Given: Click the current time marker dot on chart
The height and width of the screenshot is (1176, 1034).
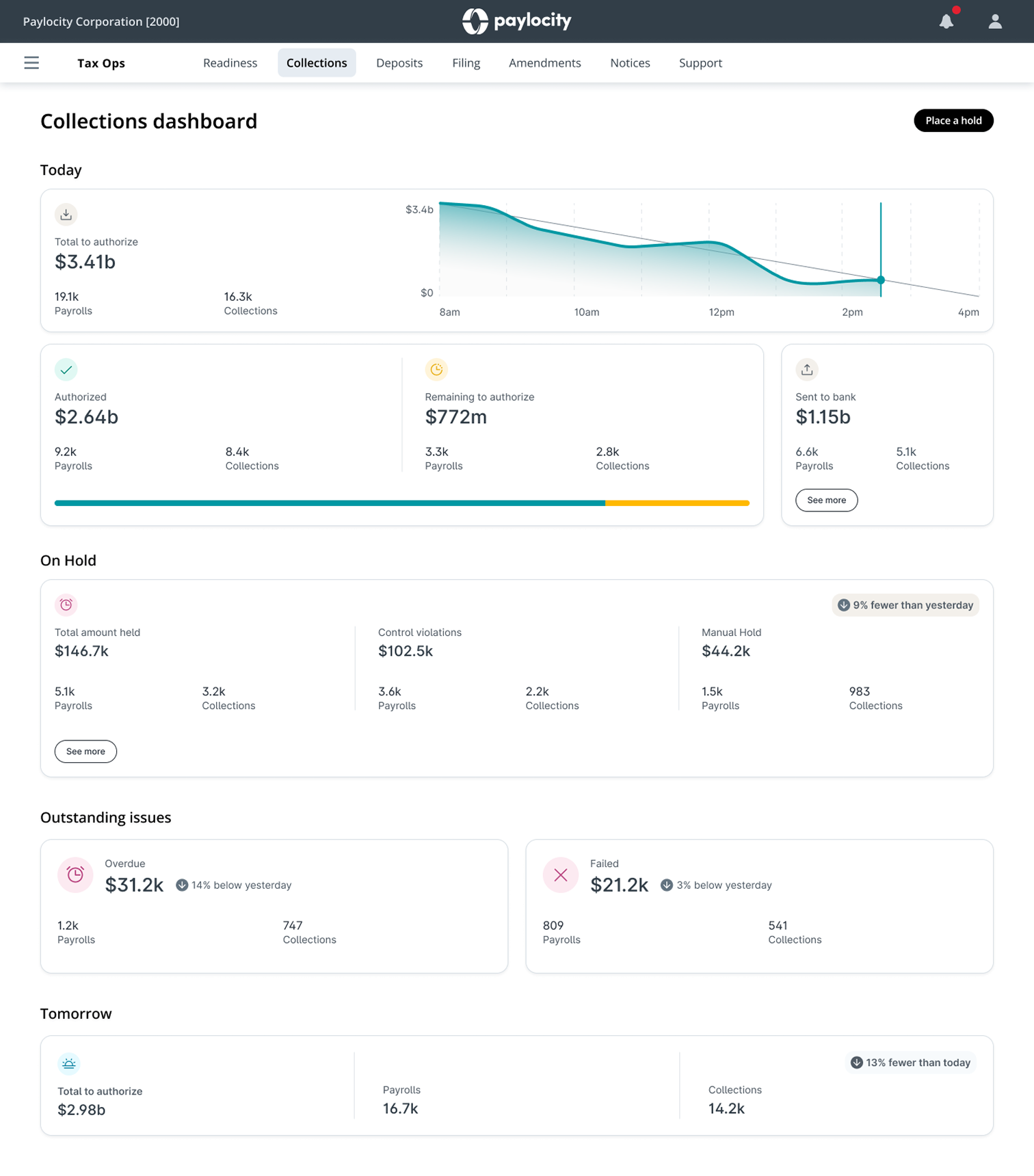Looking at the screenshot, I should point(881,280).
